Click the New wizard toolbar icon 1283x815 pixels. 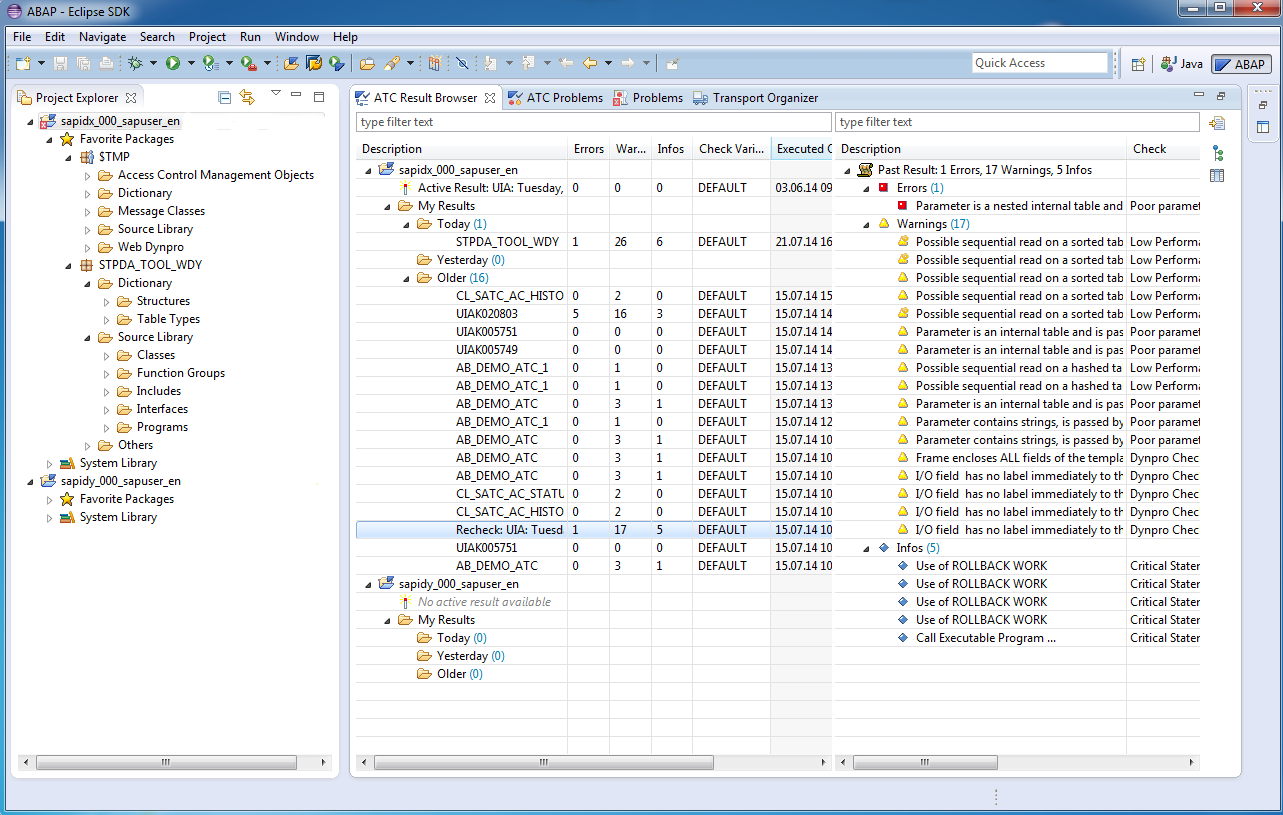pos(24,63)
